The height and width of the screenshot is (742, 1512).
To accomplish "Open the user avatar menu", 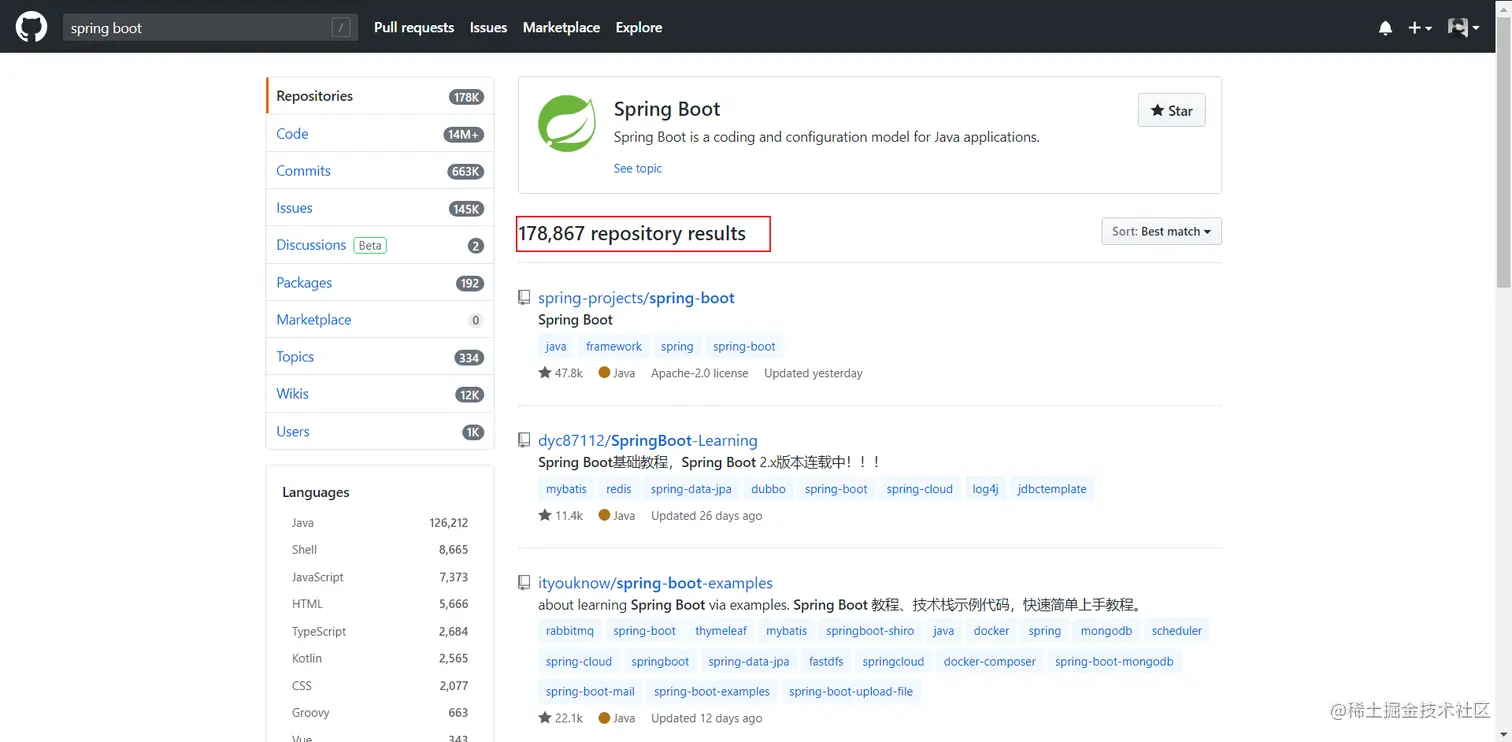I will tap(1463, 28).
